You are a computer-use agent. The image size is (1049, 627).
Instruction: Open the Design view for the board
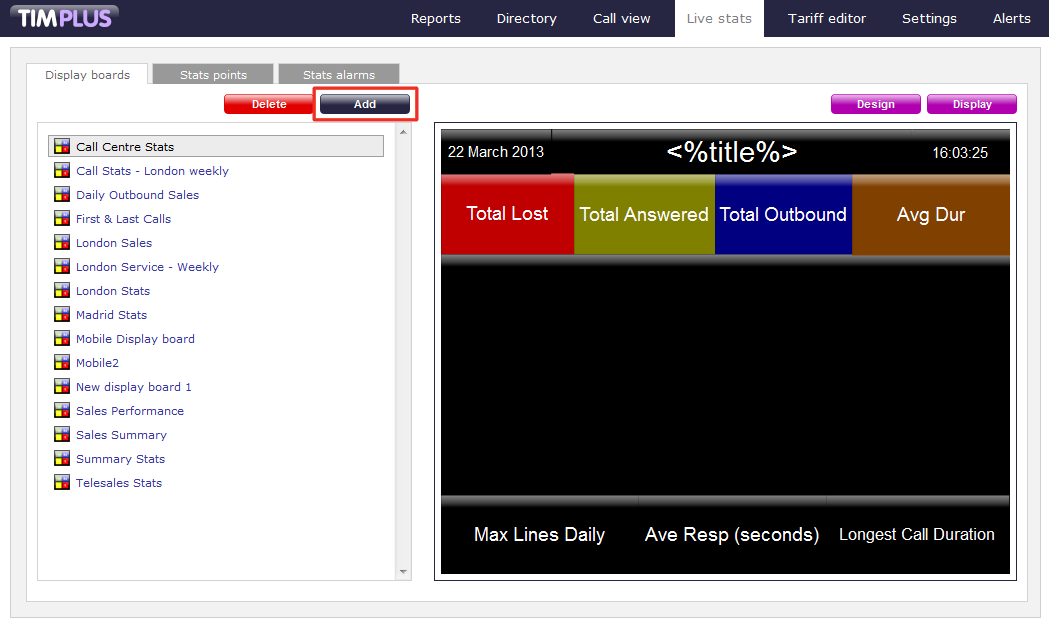(x=875, y=104)
